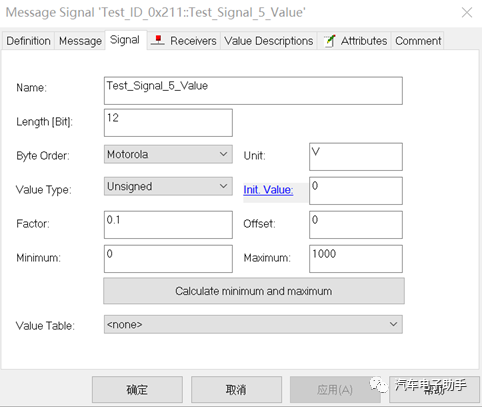Open the Value Table dropdown
This screenshot has width=482, height=407.
[x=253, y=324]
